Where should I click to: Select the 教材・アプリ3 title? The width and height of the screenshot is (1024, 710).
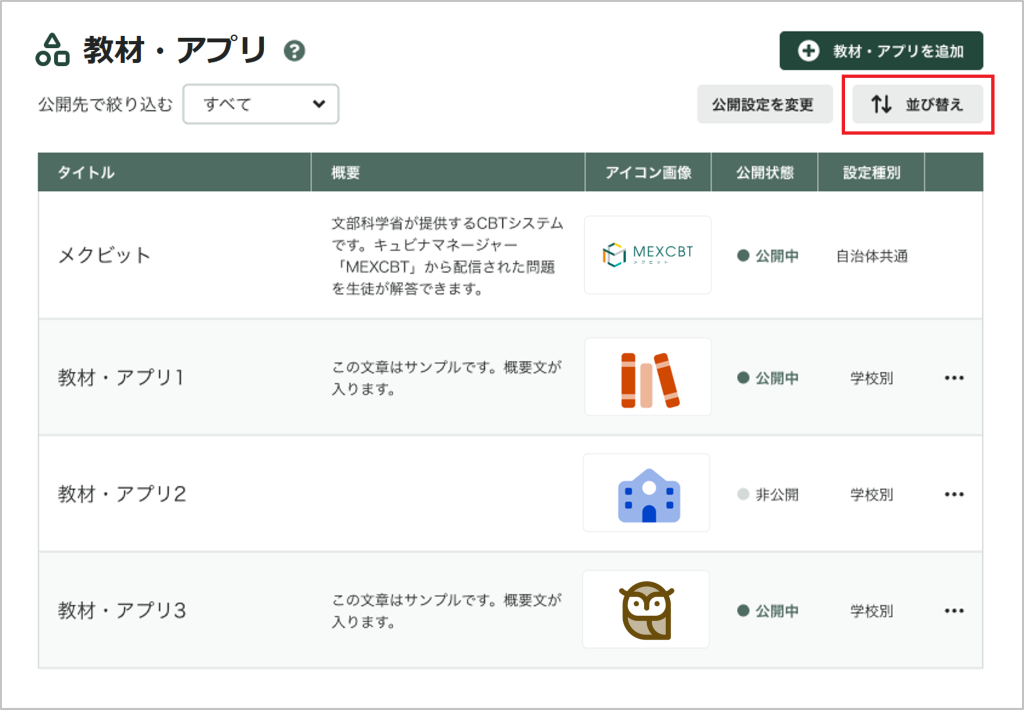[122, 611]
